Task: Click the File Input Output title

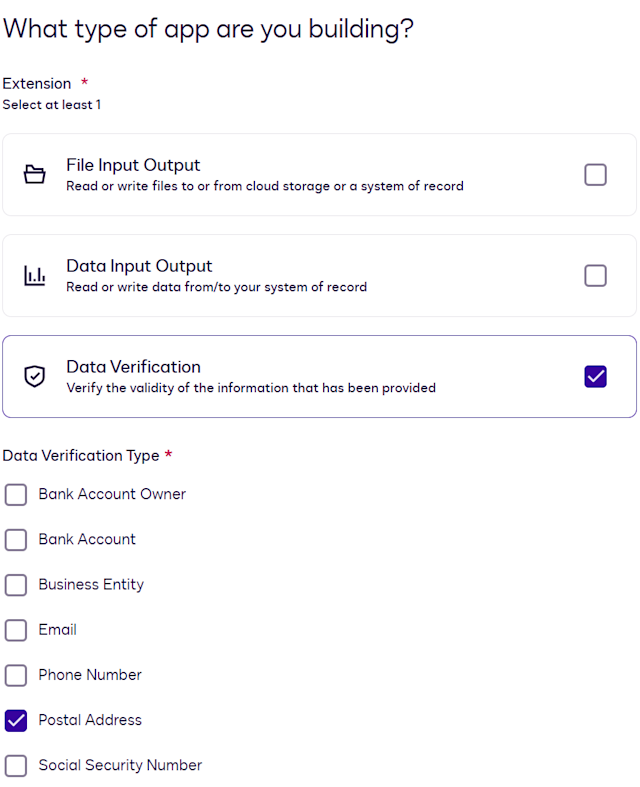Action: [x=133, y=165]
